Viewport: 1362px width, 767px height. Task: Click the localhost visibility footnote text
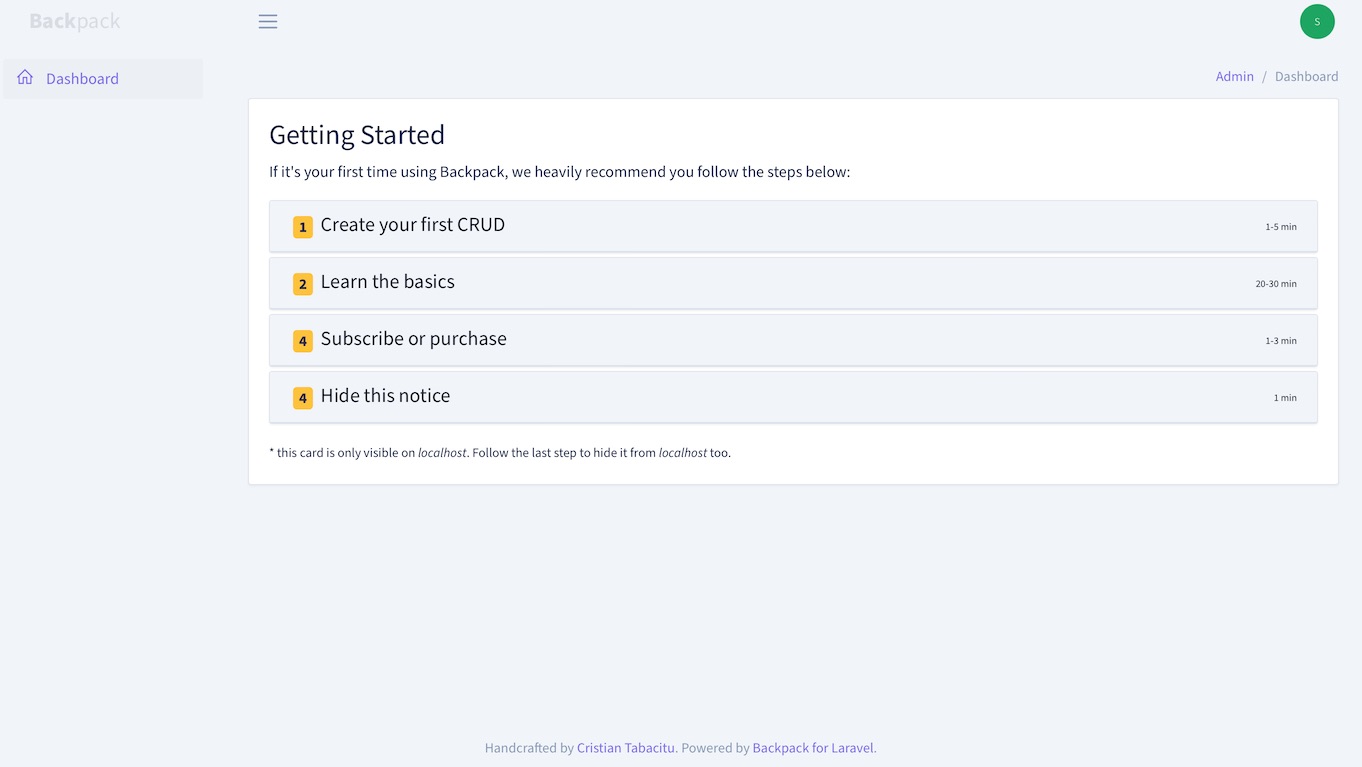500,453
